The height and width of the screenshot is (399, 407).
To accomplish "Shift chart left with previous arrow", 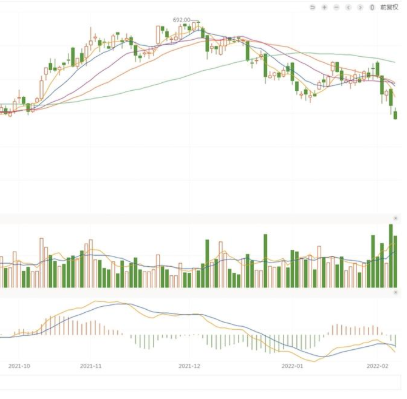I will (x=348, y=7).
